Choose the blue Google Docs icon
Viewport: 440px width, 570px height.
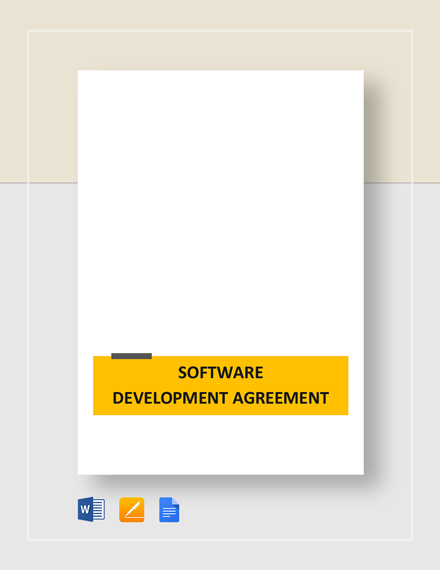(x=169, y=510)
